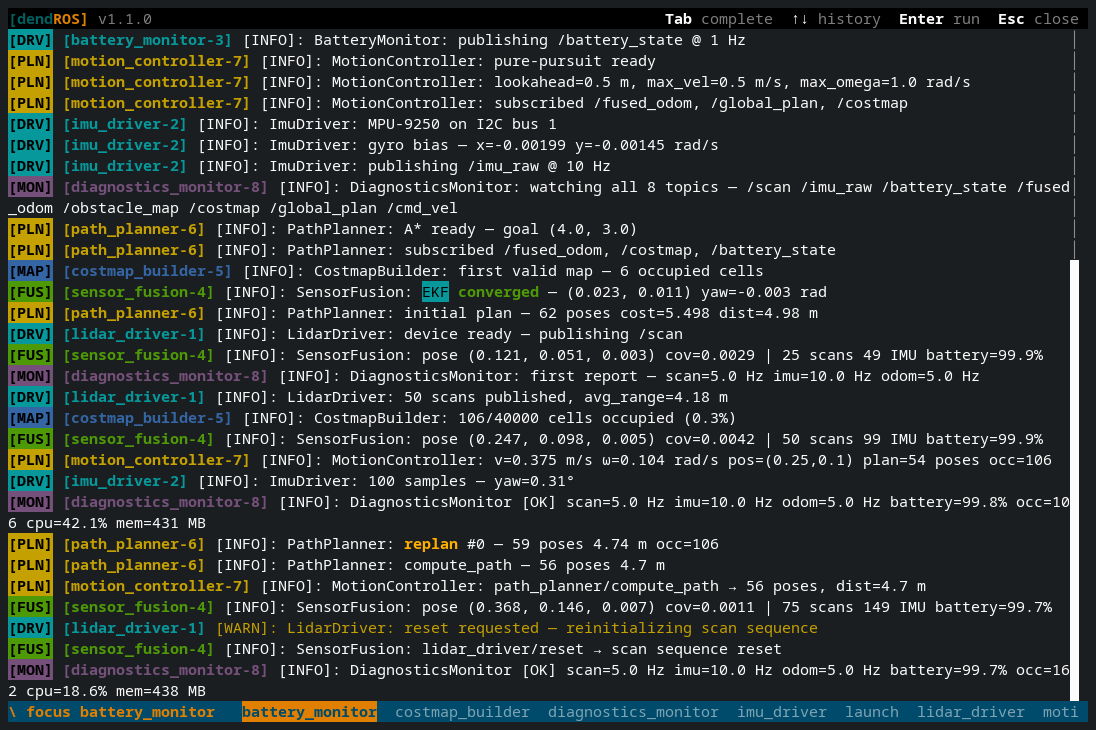Viewport: 1096px width, 730px height.
Task: Click the [battery_monitor-3] node label
Action: pos(147,40)
